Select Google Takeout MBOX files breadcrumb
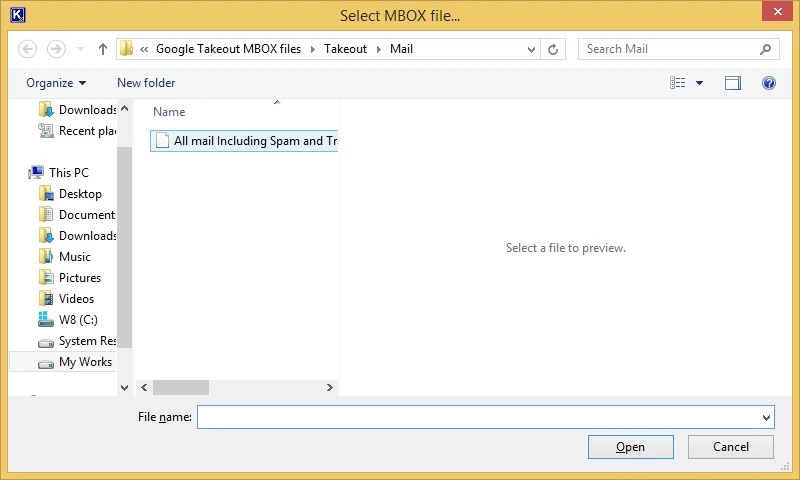Image resolution: width=800 pixels, height=480 pixels. tap(228, 49)
